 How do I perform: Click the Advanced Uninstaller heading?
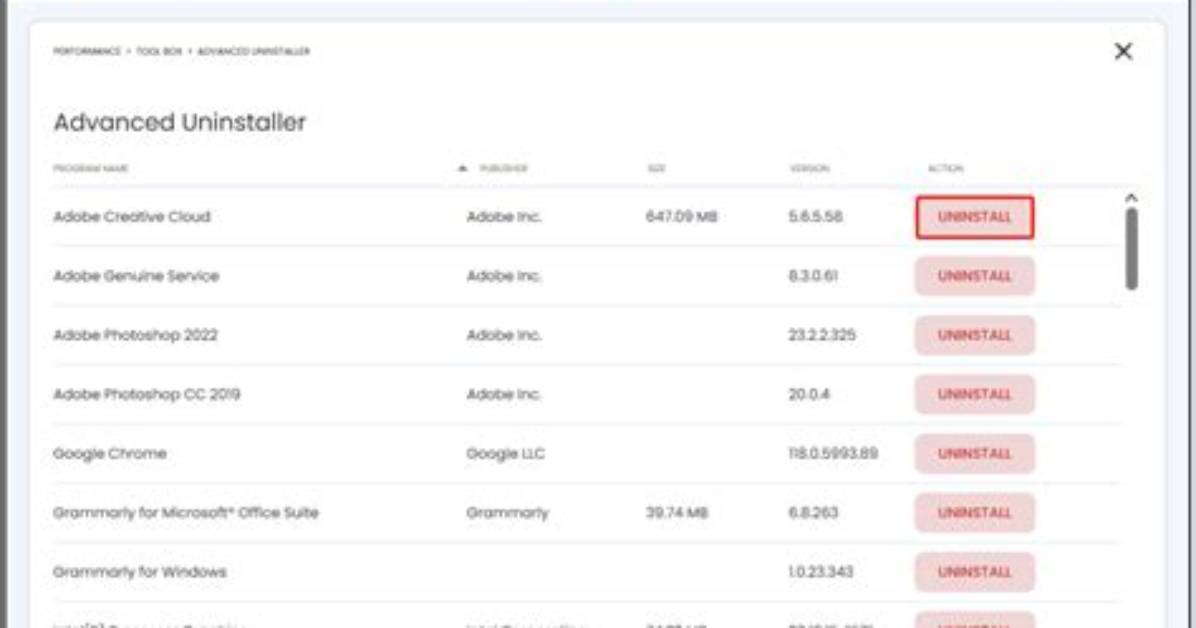[x=179, y=122]
